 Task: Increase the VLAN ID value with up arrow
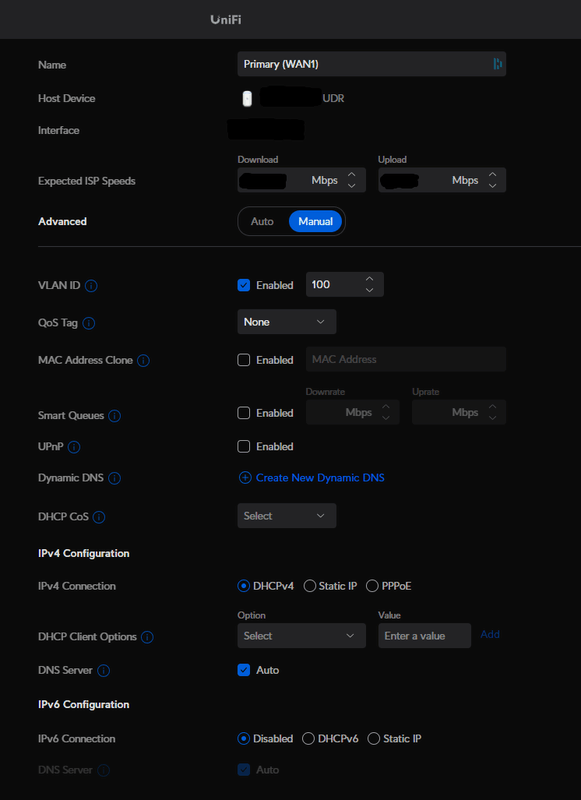[370, 279]
